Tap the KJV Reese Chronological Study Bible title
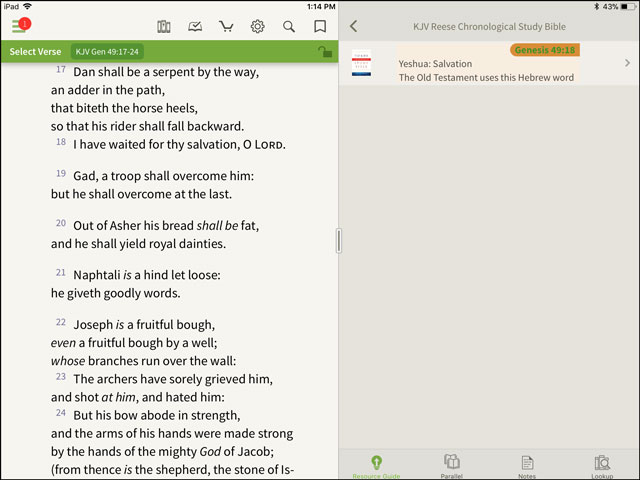Screen dimensions: 640x480 click(489, 27)
